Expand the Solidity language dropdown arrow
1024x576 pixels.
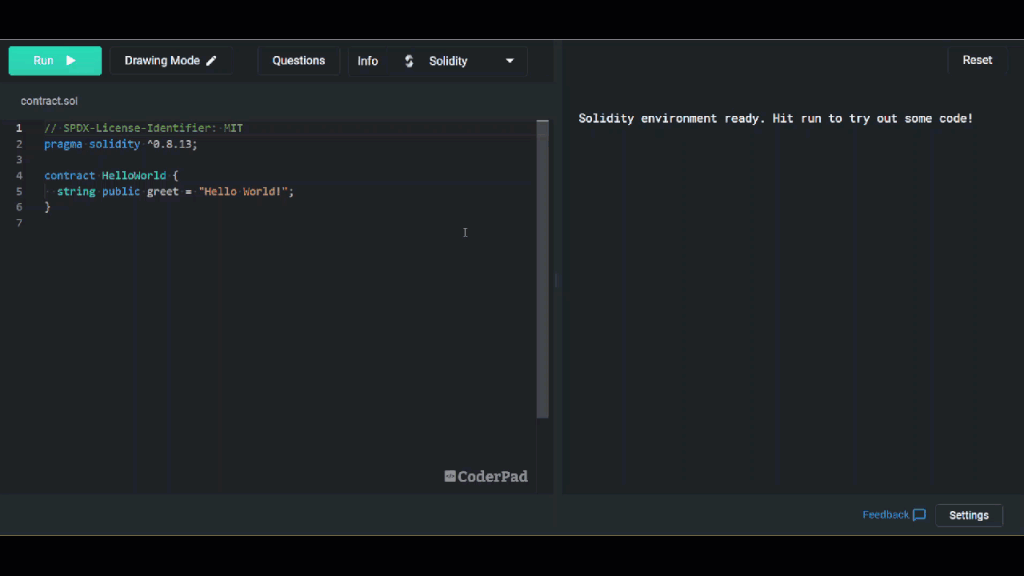pyautogui.click(x=509, y=61)
